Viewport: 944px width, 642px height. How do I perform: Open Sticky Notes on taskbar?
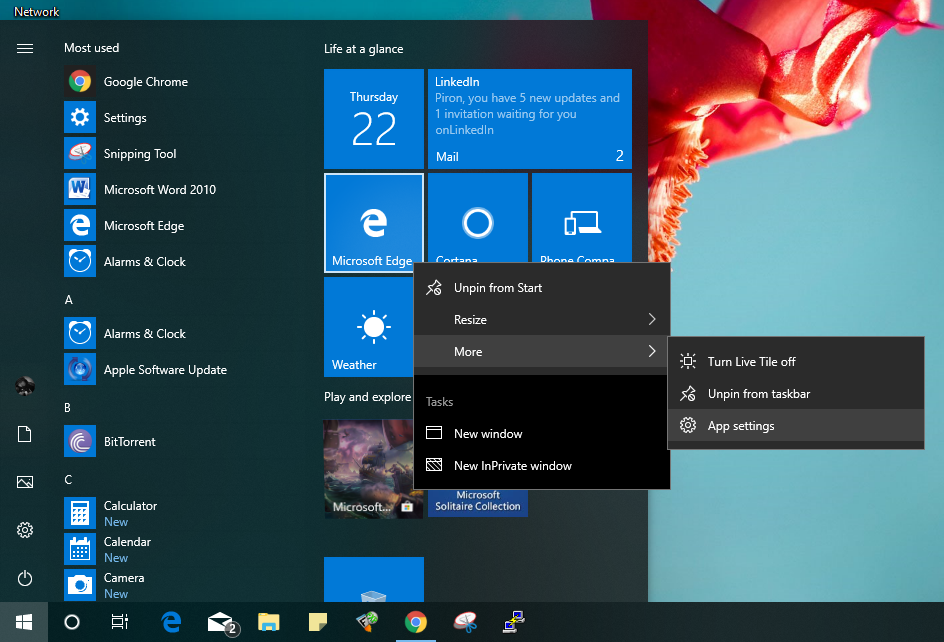[x=317, y=622]
